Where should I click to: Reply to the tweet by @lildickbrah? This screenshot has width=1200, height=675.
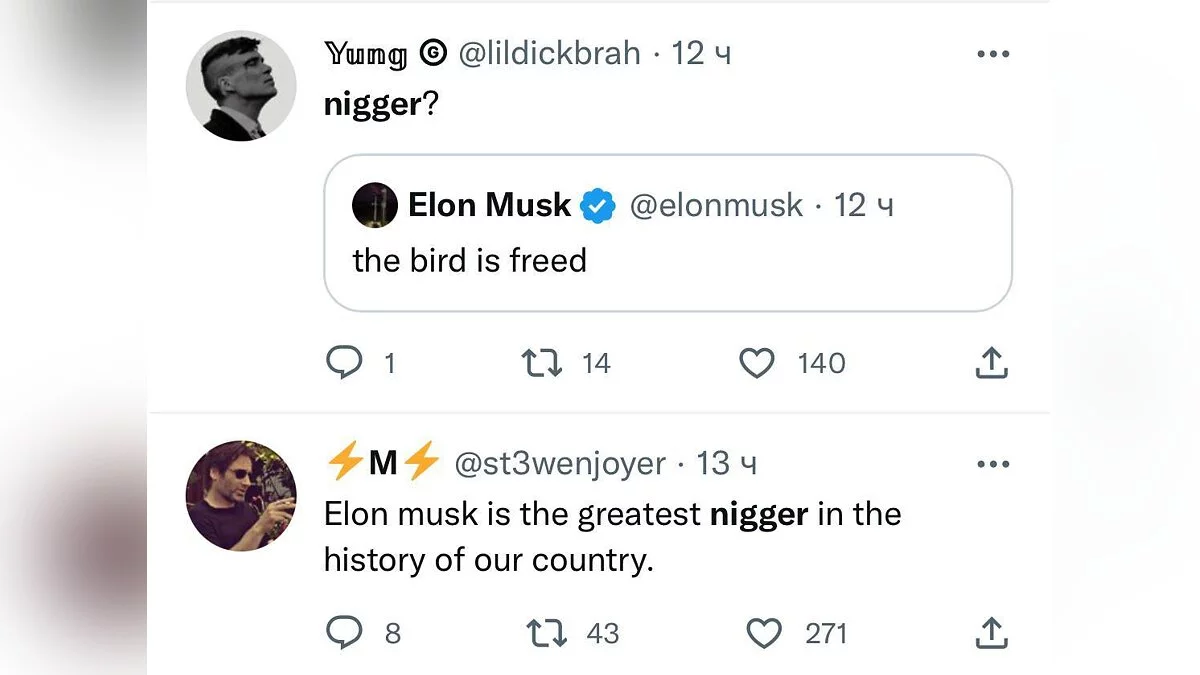tap(345, 363)
